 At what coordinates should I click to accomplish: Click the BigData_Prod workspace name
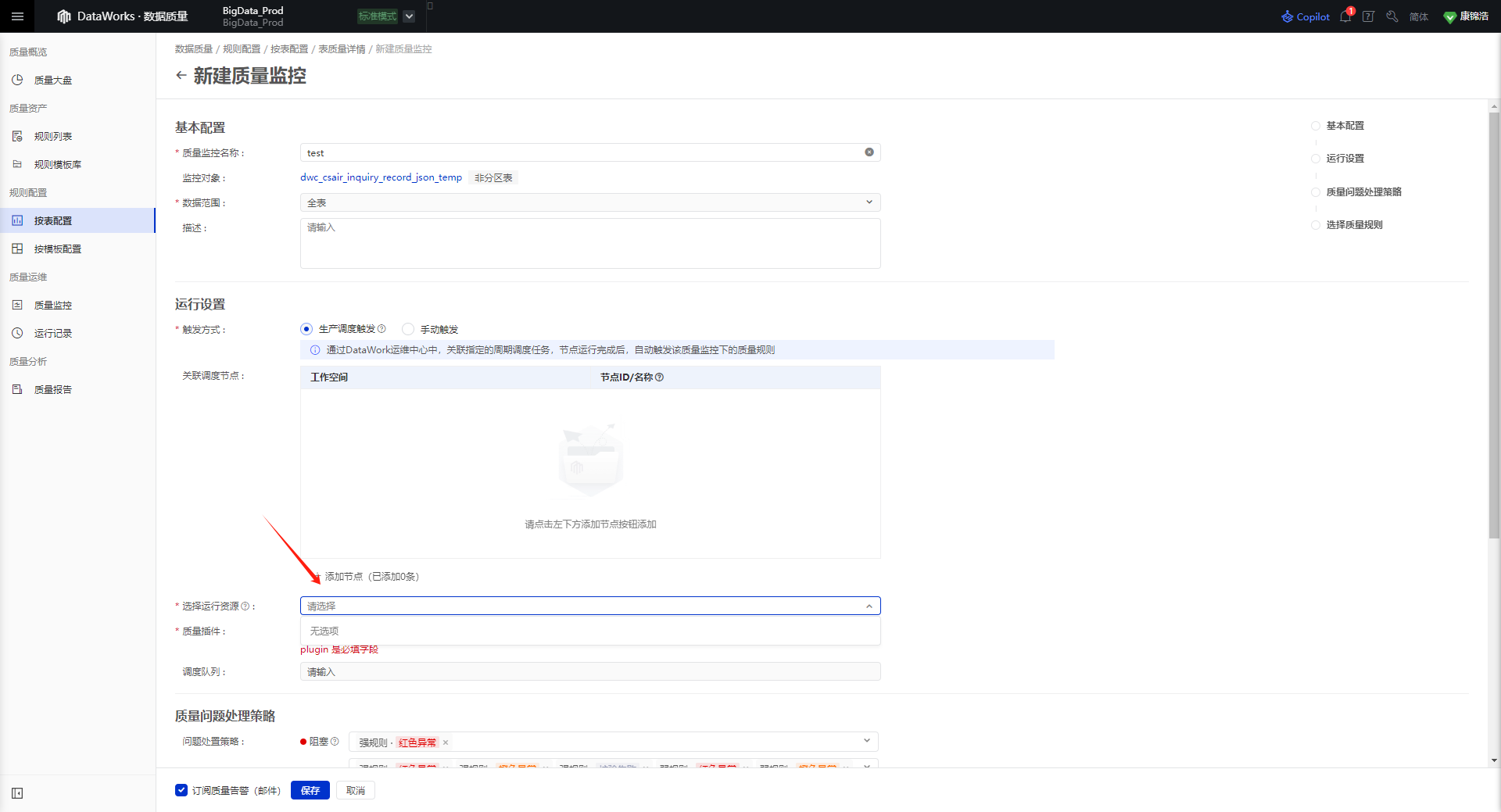253,11
